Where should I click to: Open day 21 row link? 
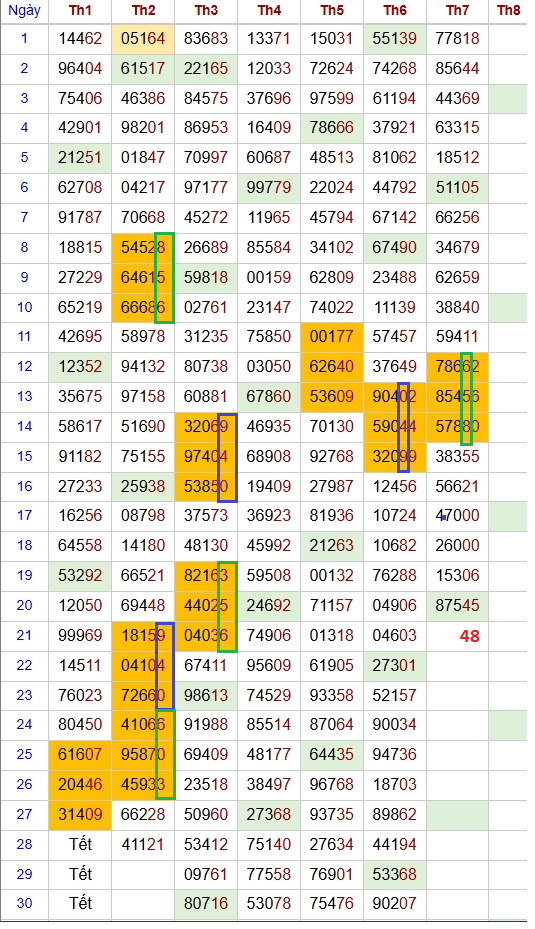click(24, 636)
